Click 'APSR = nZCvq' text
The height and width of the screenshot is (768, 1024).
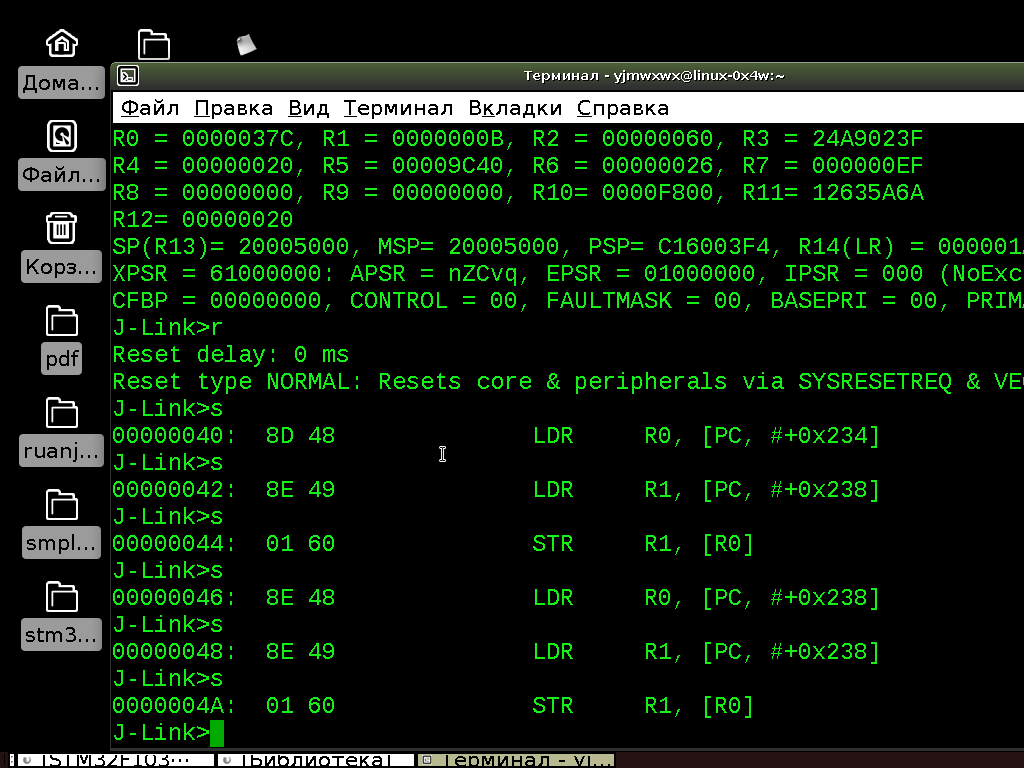pyautogui.click(x=434, y=274)
